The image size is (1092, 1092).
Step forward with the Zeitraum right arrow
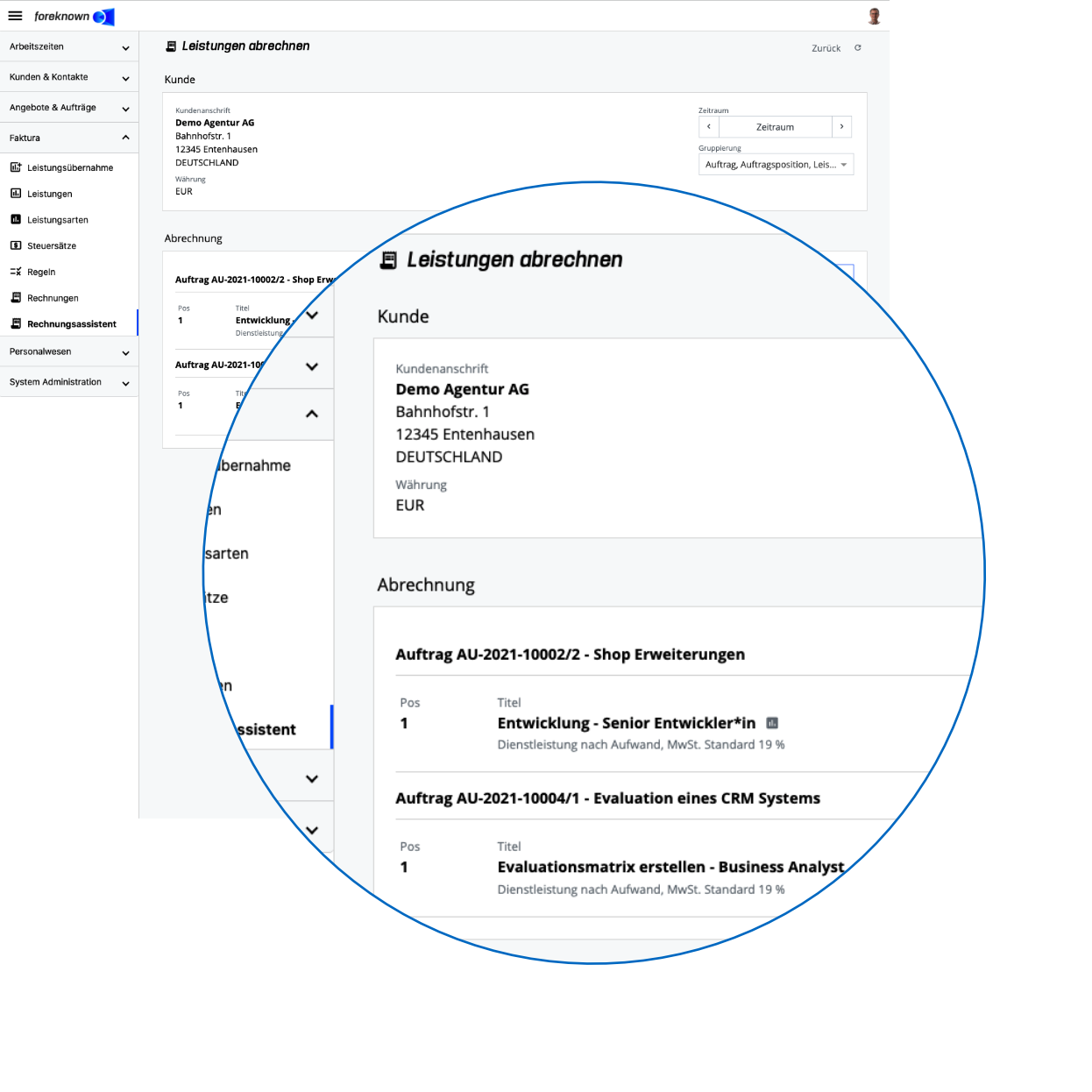coord(840,126)
